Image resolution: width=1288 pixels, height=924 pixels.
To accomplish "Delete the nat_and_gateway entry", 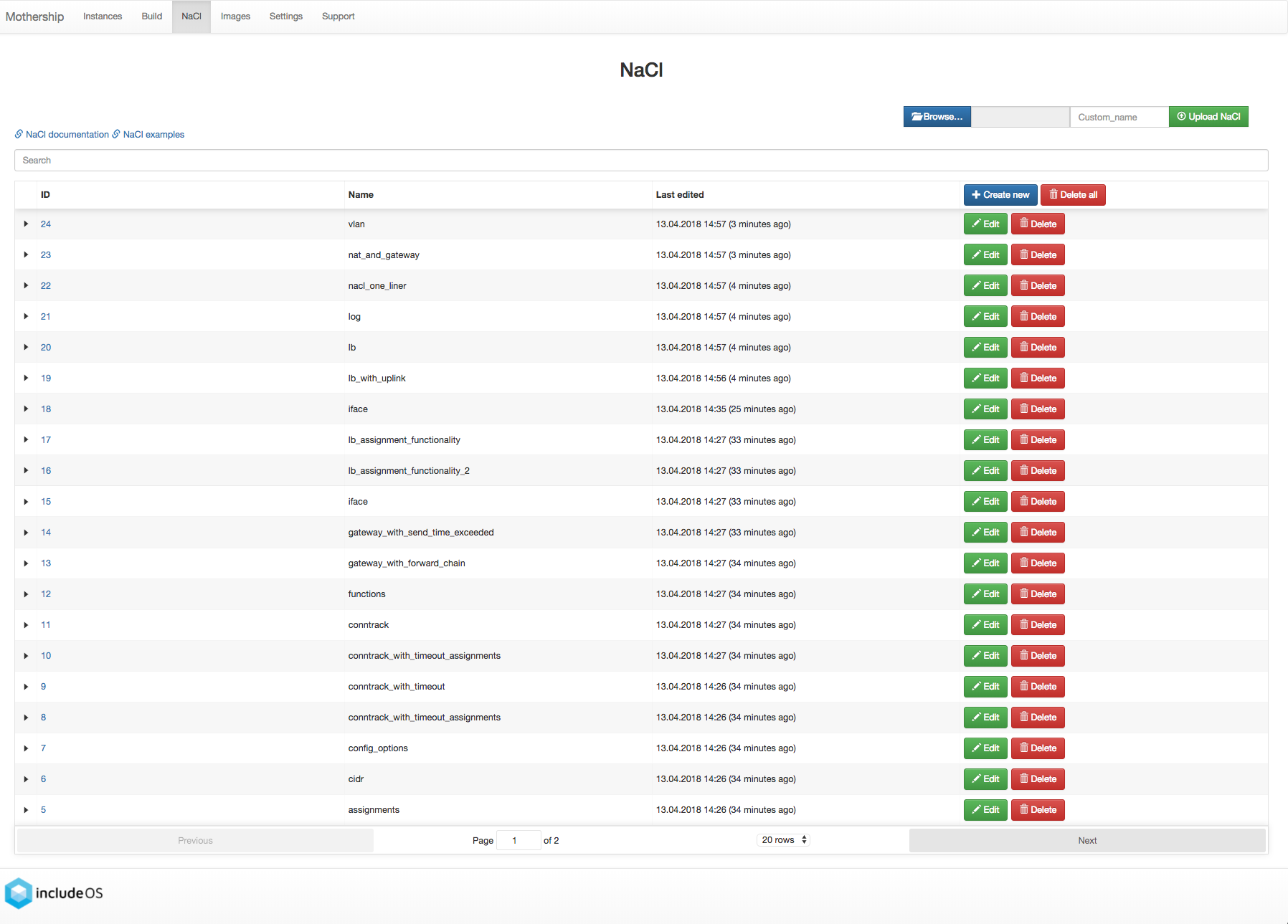I will coord(1038,255).
